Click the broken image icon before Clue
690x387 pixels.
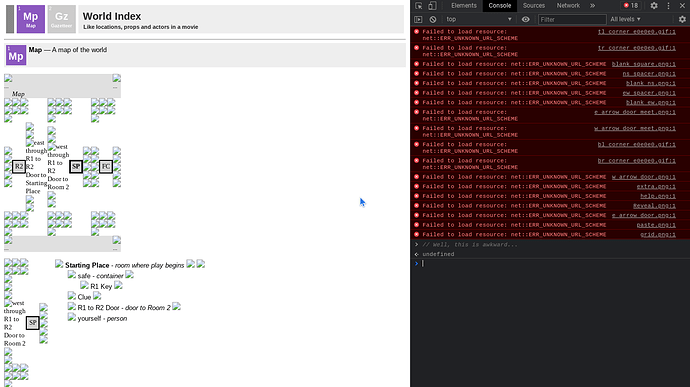pos(72,296)
